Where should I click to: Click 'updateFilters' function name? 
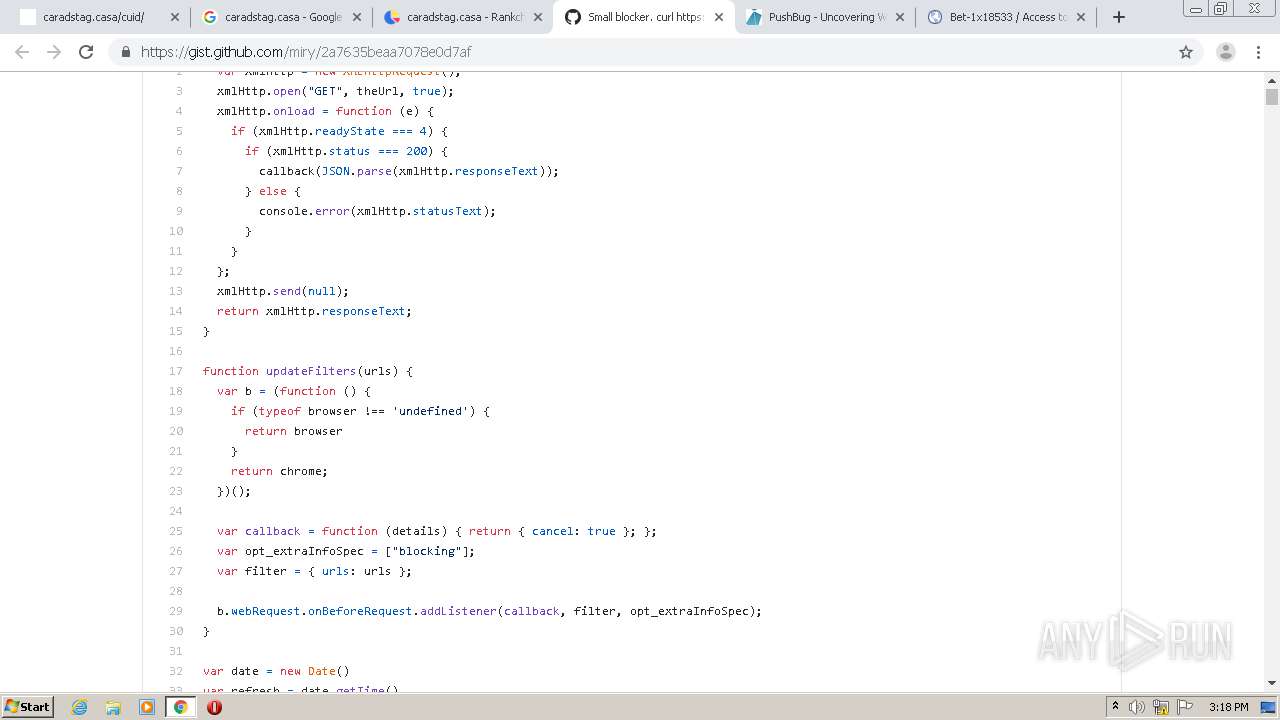click(x=311, y=371)
